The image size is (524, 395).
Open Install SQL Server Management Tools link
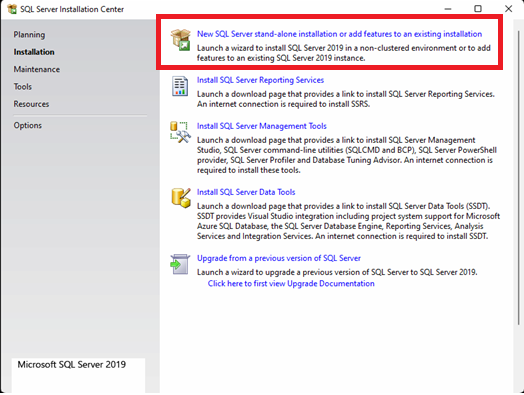click(262, 126)
